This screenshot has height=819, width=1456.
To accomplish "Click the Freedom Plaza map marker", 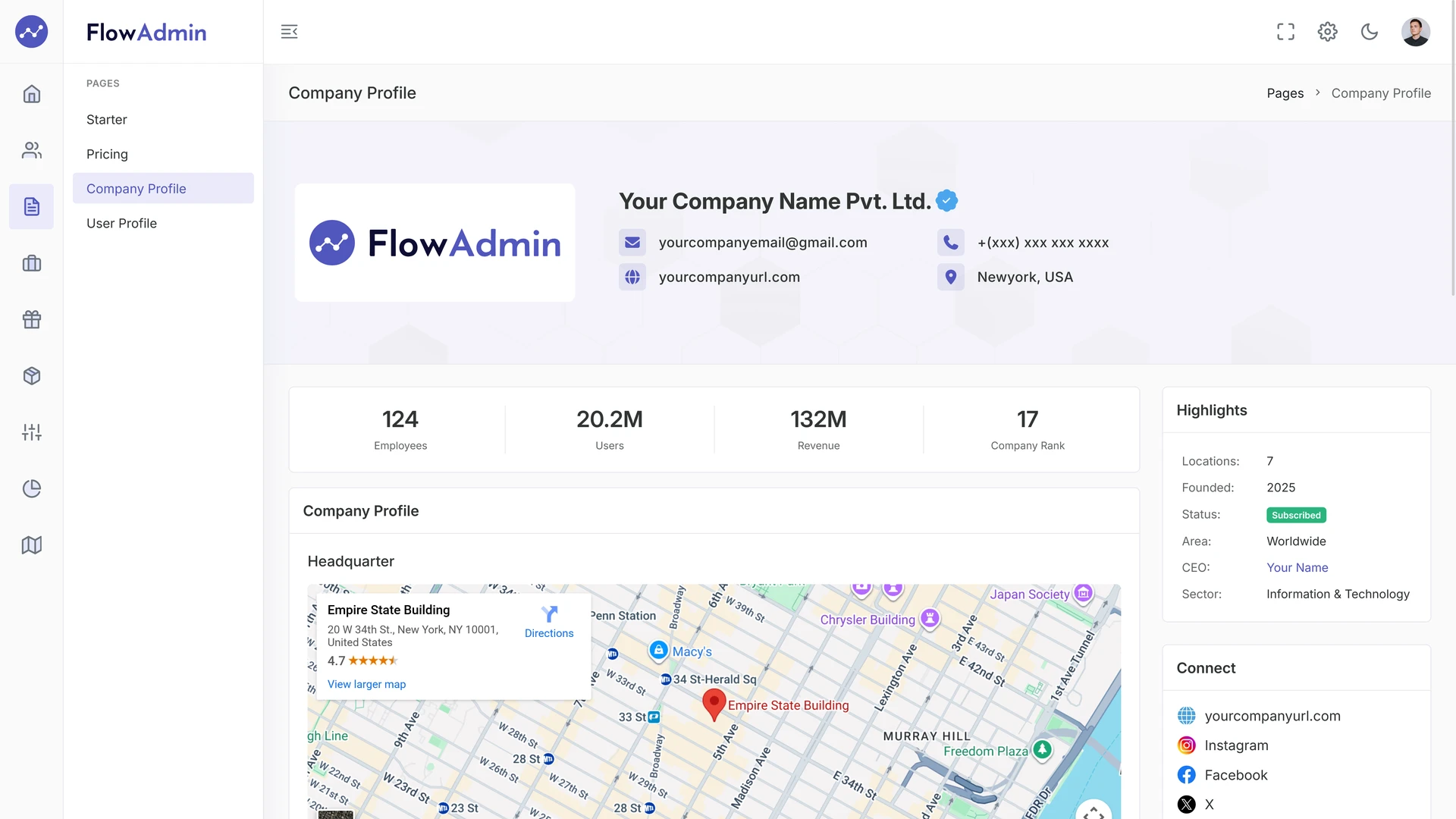I will pyautogui.click(x=1043, y=751).
